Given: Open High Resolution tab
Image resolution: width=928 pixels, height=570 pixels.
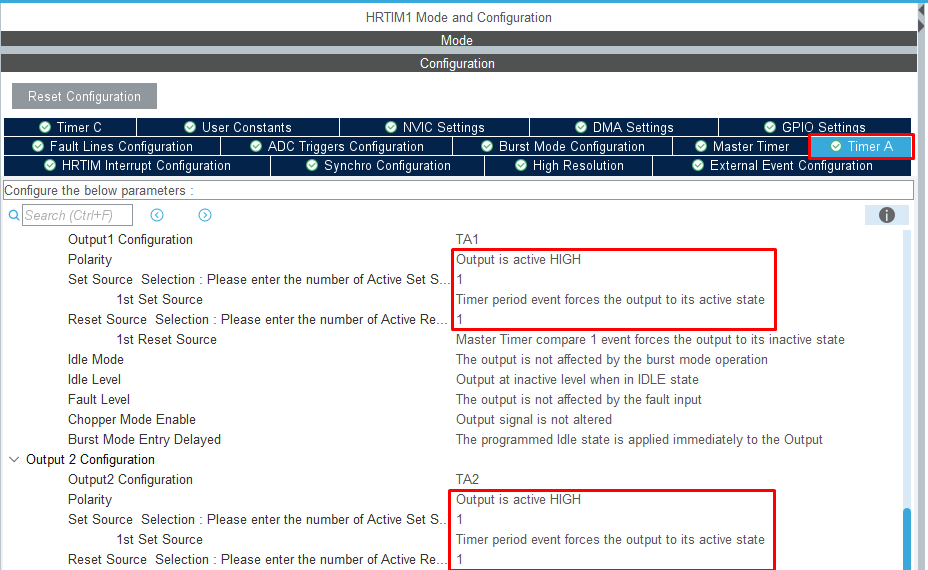Looking at the screenshot, I should 569,166.
